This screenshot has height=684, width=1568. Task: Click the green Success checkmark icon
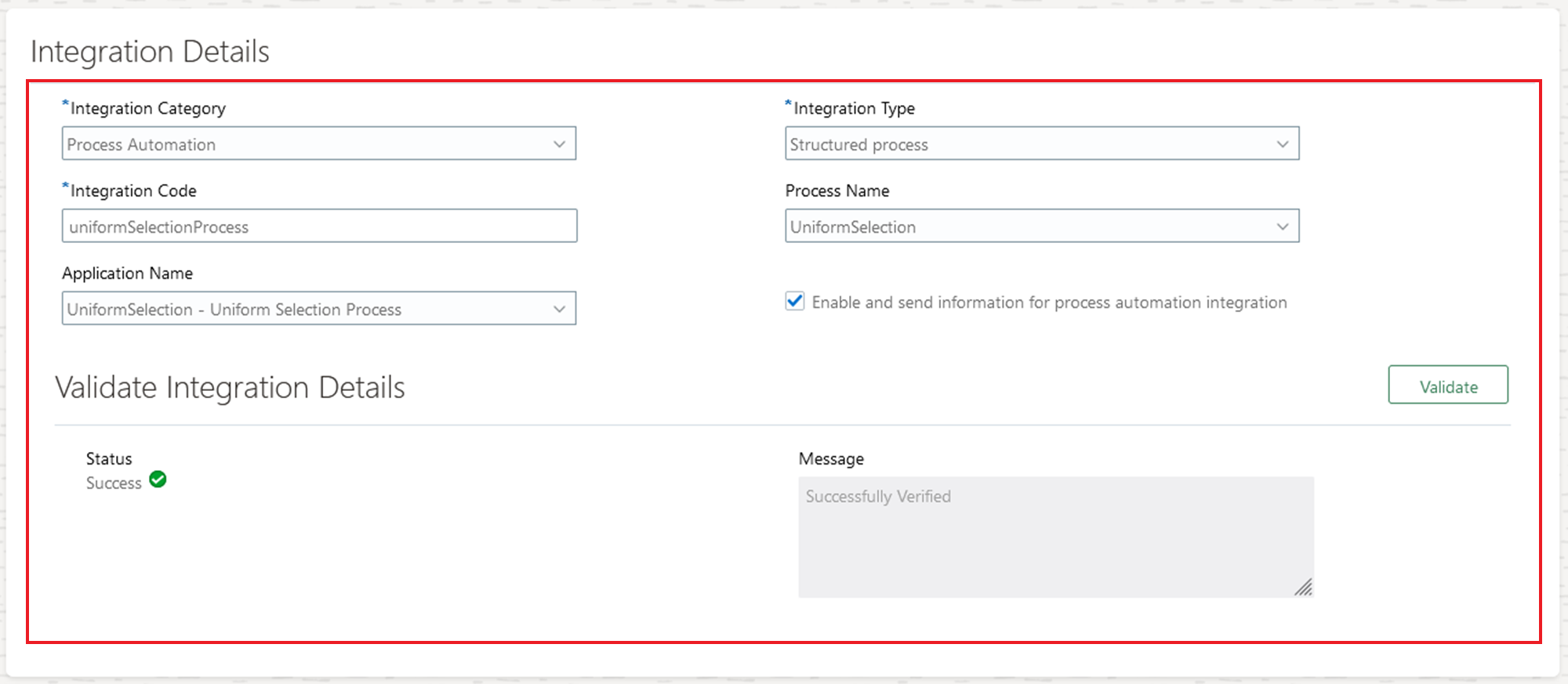pyautogui.click(x=158, y=480)
